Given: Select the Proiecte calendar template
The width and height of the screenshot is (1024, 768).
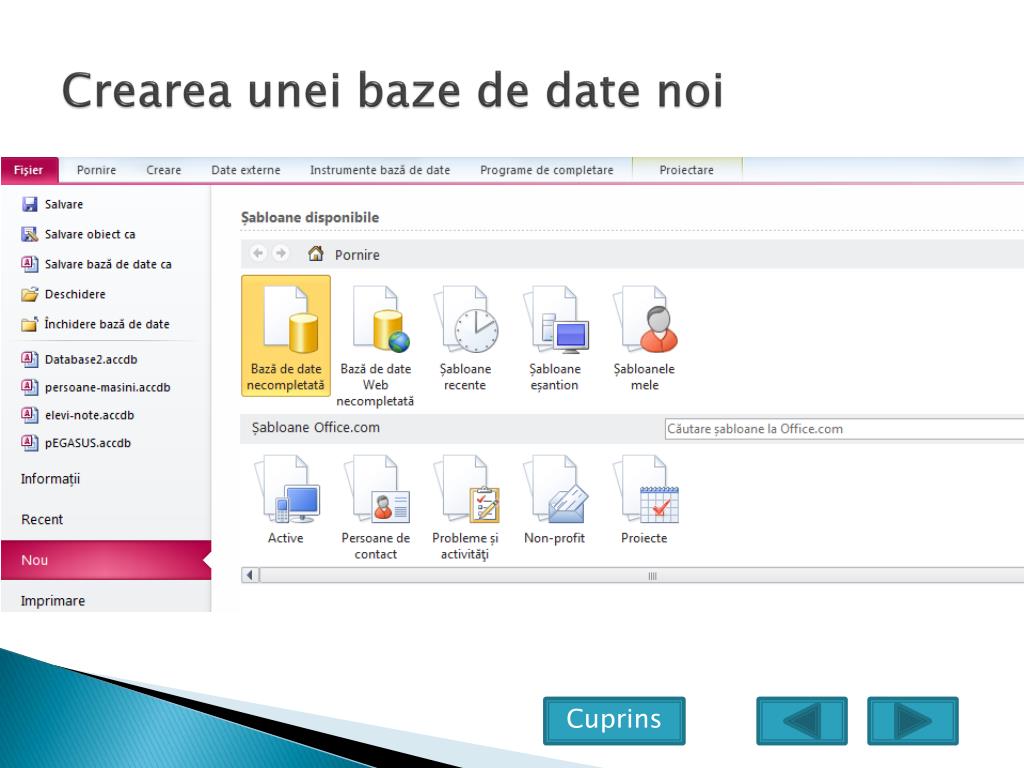Looking at the screenshot, I should [645, 500].
